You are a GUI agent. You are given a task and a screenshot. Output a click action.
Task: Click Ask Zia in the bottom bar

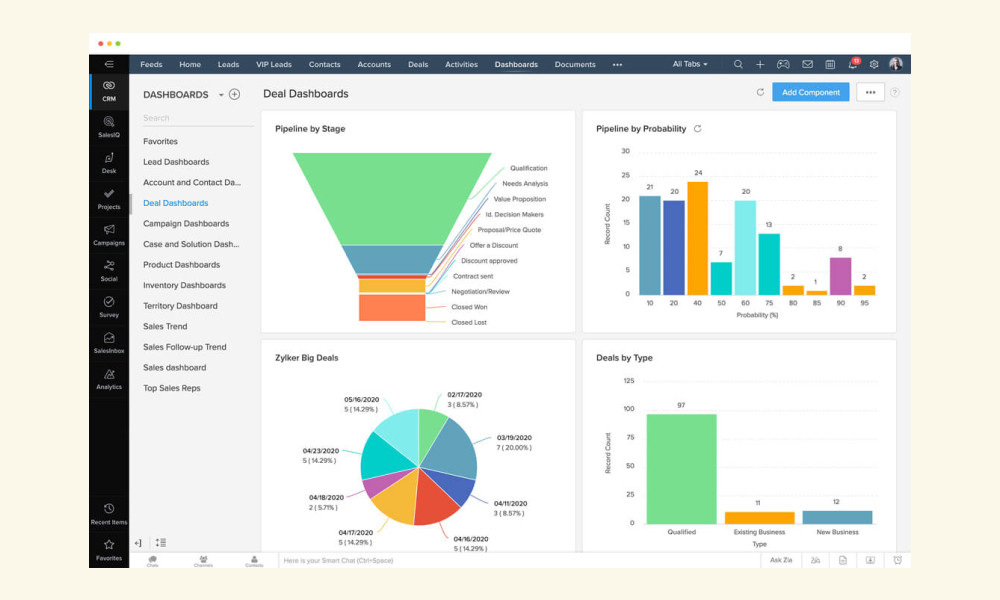click(781, 560)
